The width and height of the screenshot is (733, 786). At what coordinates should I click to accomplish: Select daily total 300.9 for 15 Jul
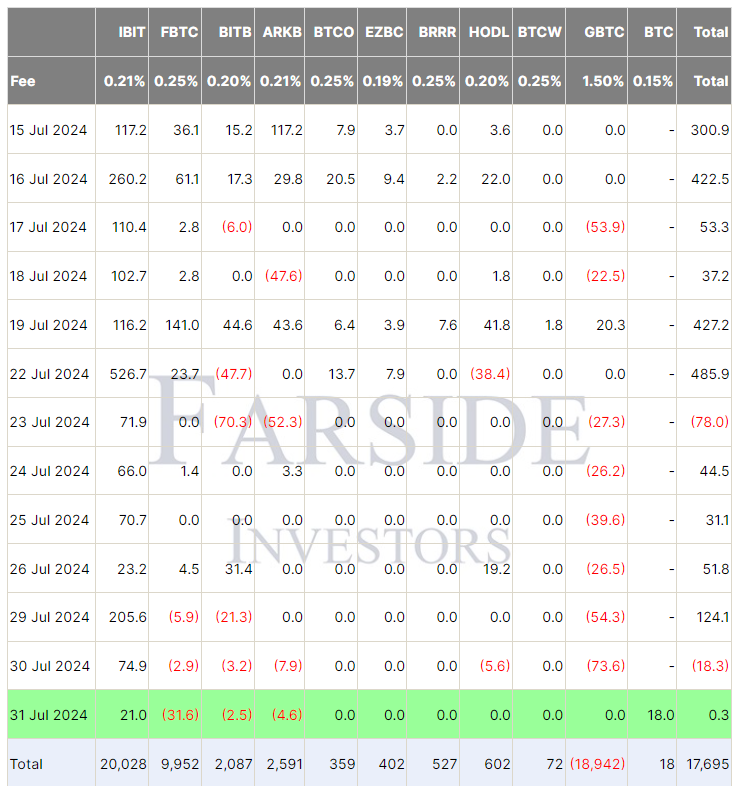click(710, 130)
